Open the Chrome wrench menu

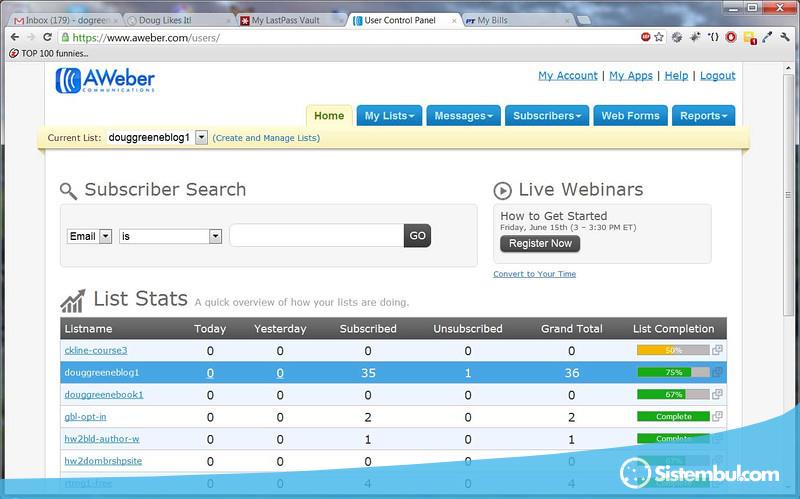point(785,37)
